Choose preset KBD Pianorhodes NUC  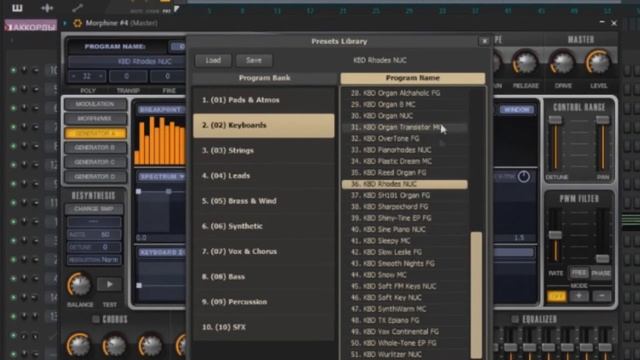tap(404, 150)
